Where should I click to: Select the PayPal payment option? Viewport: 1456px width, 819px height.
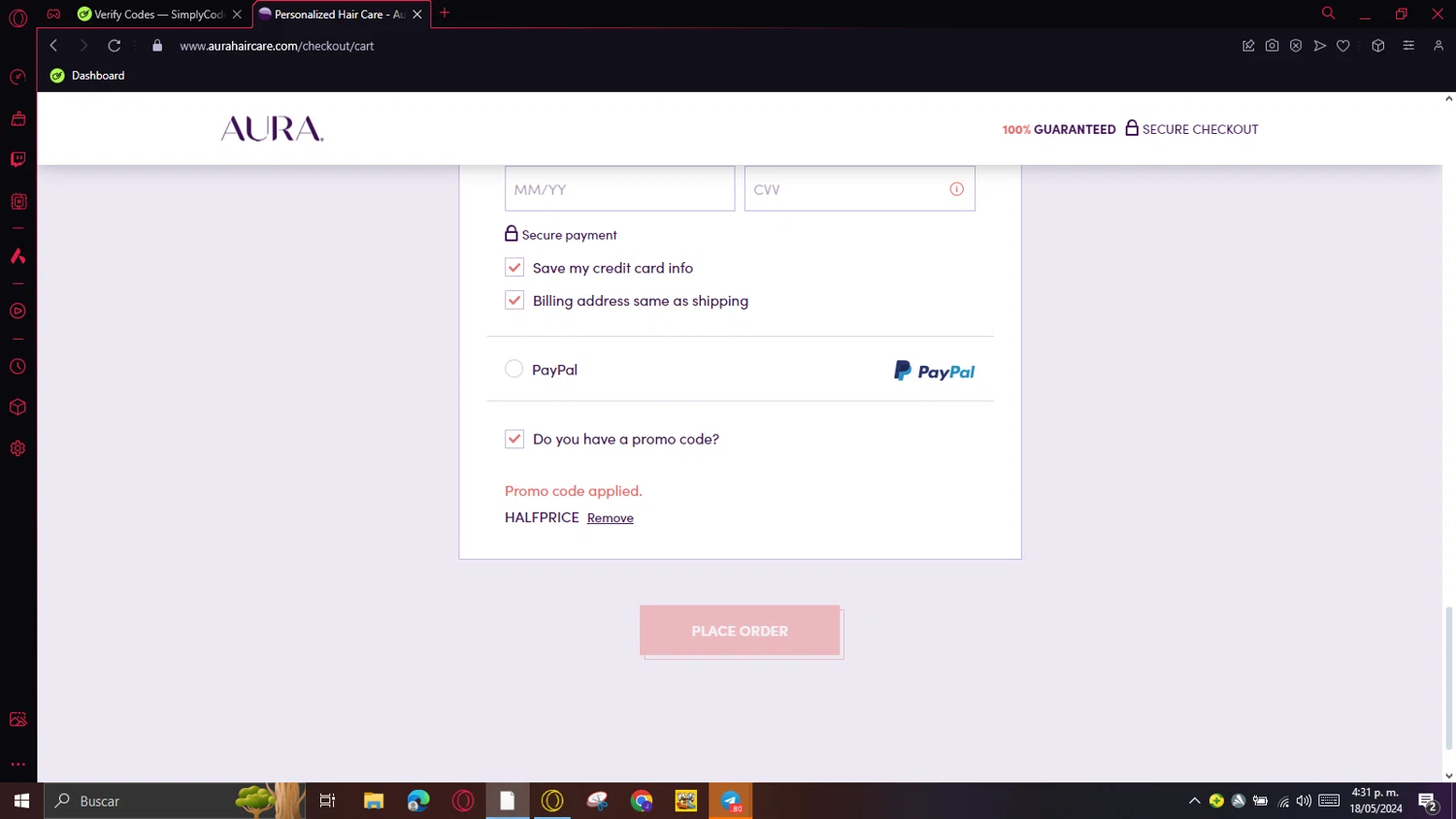[514, 369]
